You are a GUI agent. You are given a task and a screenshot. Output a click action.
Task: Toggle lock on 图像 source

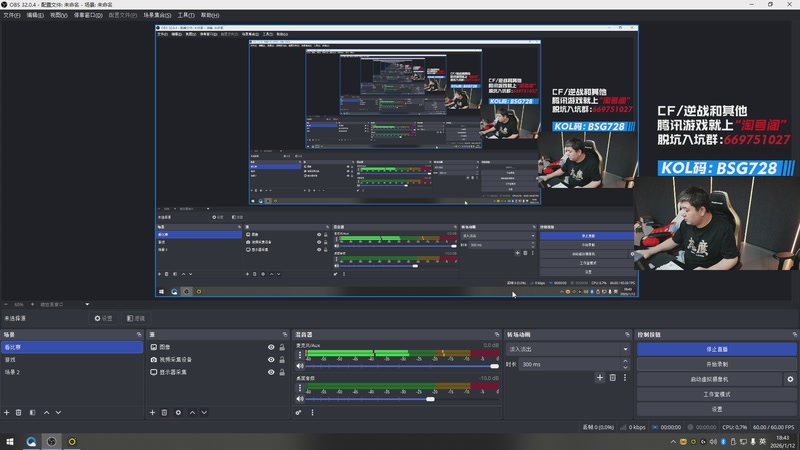click(282, 347)
